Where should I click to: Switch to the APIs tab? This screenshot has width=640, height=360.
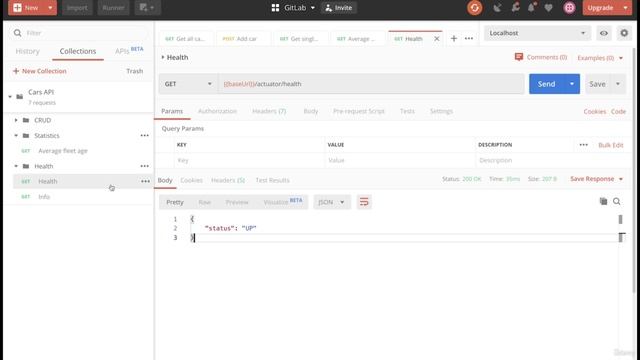(x=129, y=51)
